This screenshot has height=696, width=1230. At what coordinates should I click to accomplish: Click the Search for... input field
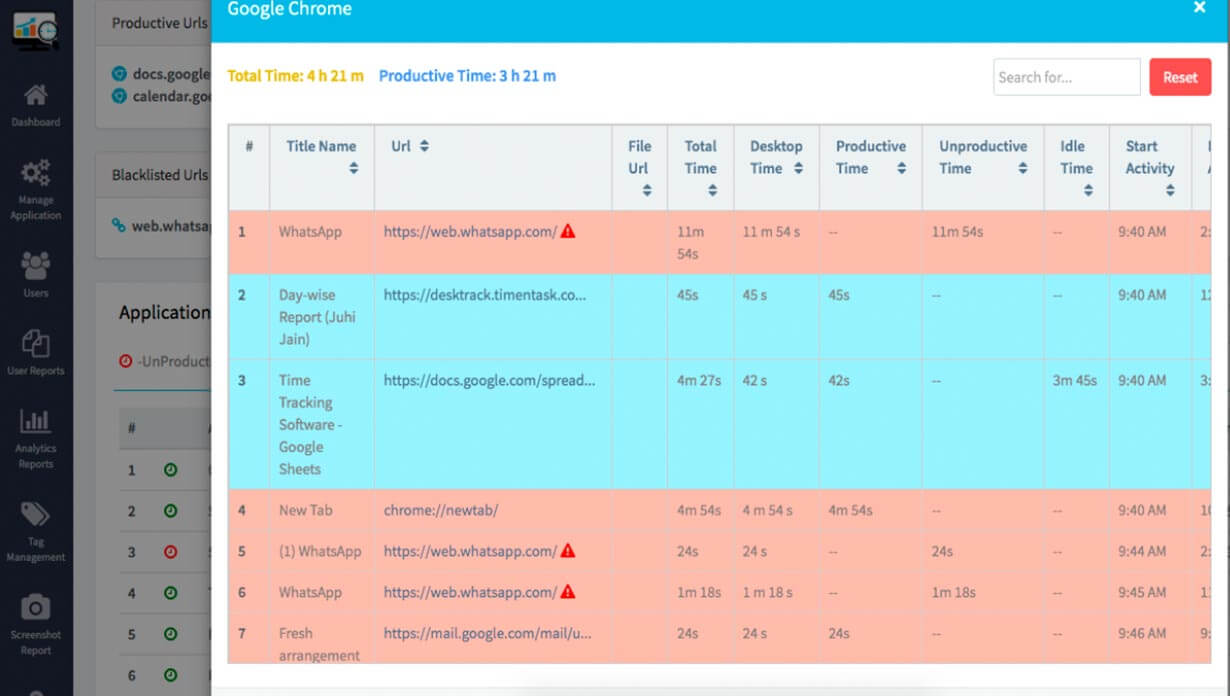click(x=1066, y=77)
